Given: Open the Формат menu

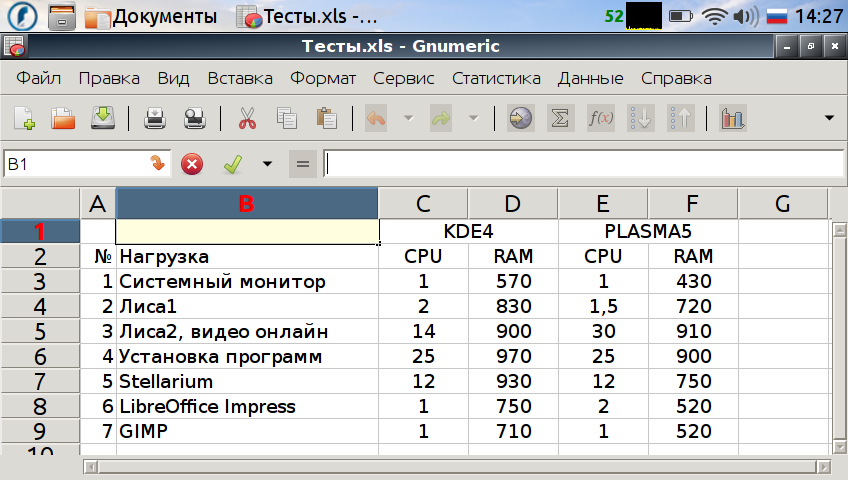Looking at the screenshot, I should pos(323,78).
